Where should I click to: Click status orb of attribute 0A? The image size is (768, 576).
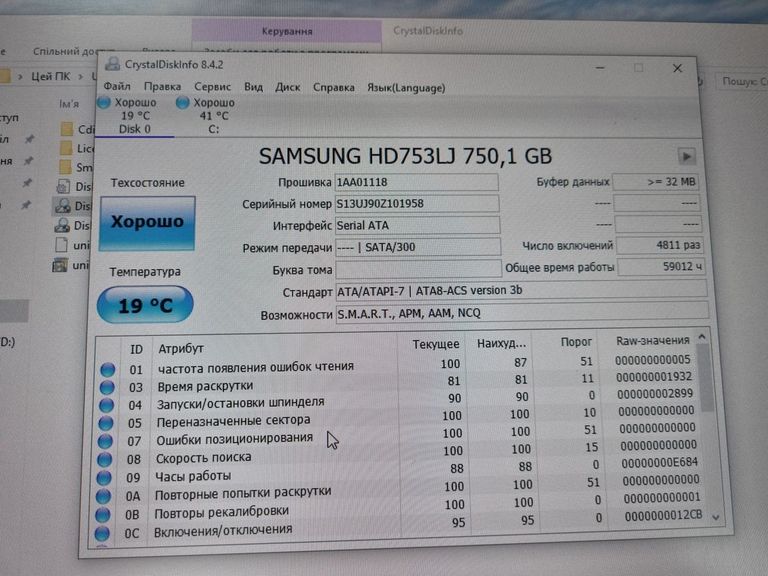tap(103, 496)
